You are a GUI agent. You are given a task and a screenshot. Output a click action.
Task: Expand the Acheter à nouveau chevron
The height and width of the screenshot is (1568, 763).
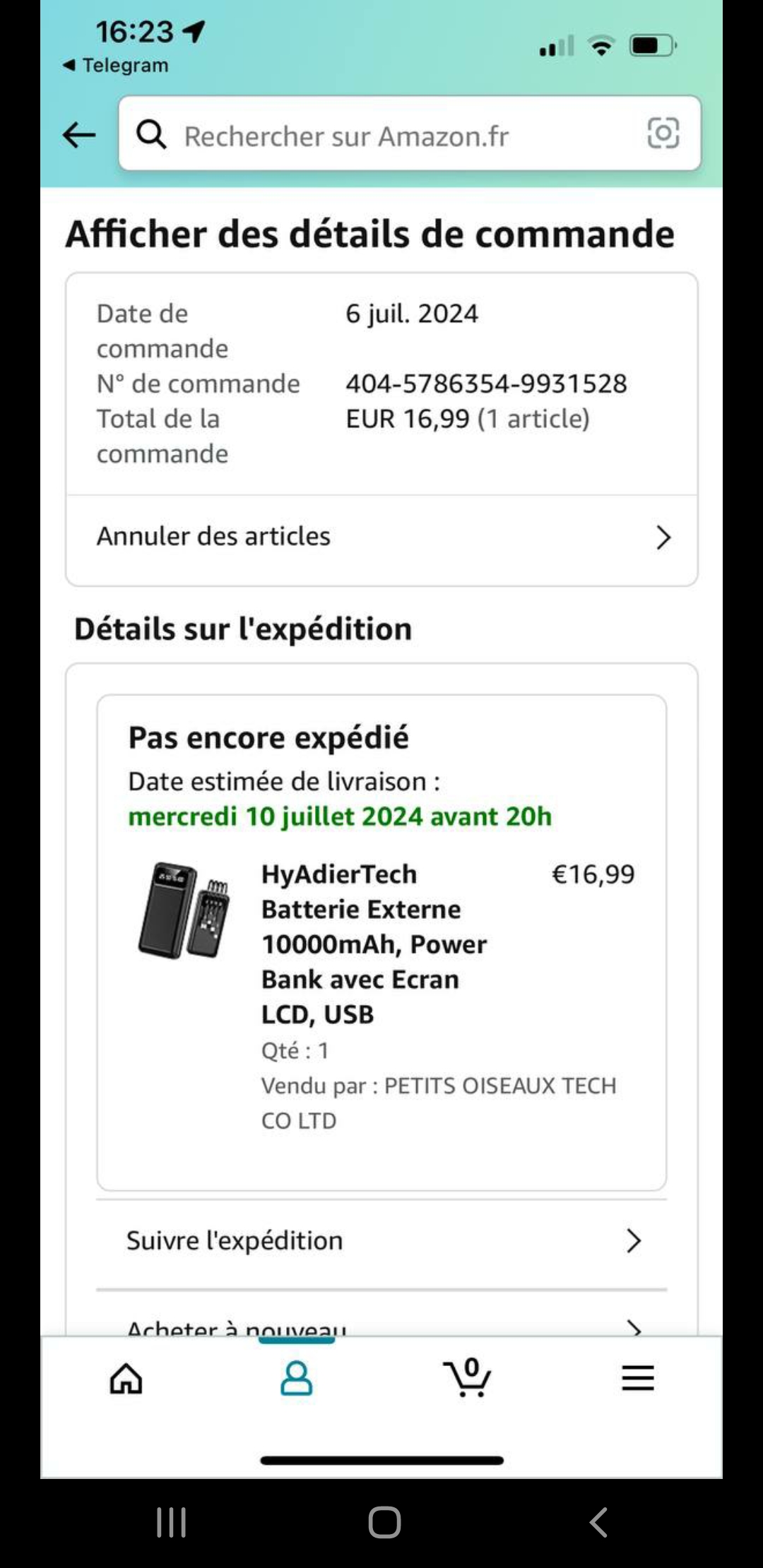[634, 1328]
